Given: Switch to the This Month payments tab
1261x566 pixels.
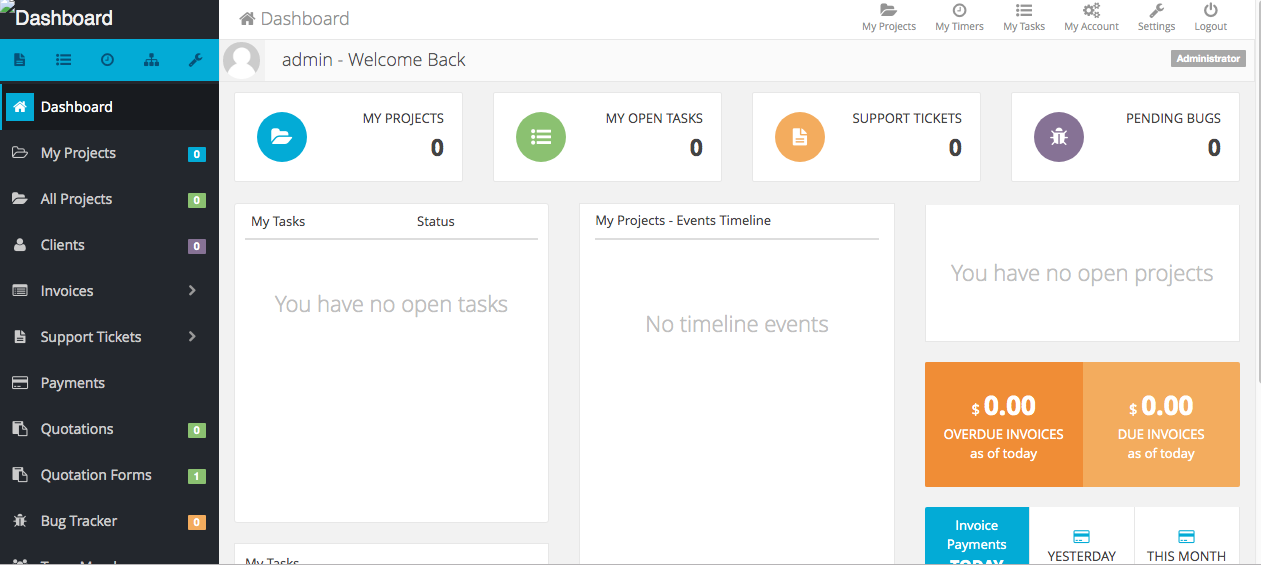Looking at the screenshot, I should pyautogui.click(x=1186, y=546).
